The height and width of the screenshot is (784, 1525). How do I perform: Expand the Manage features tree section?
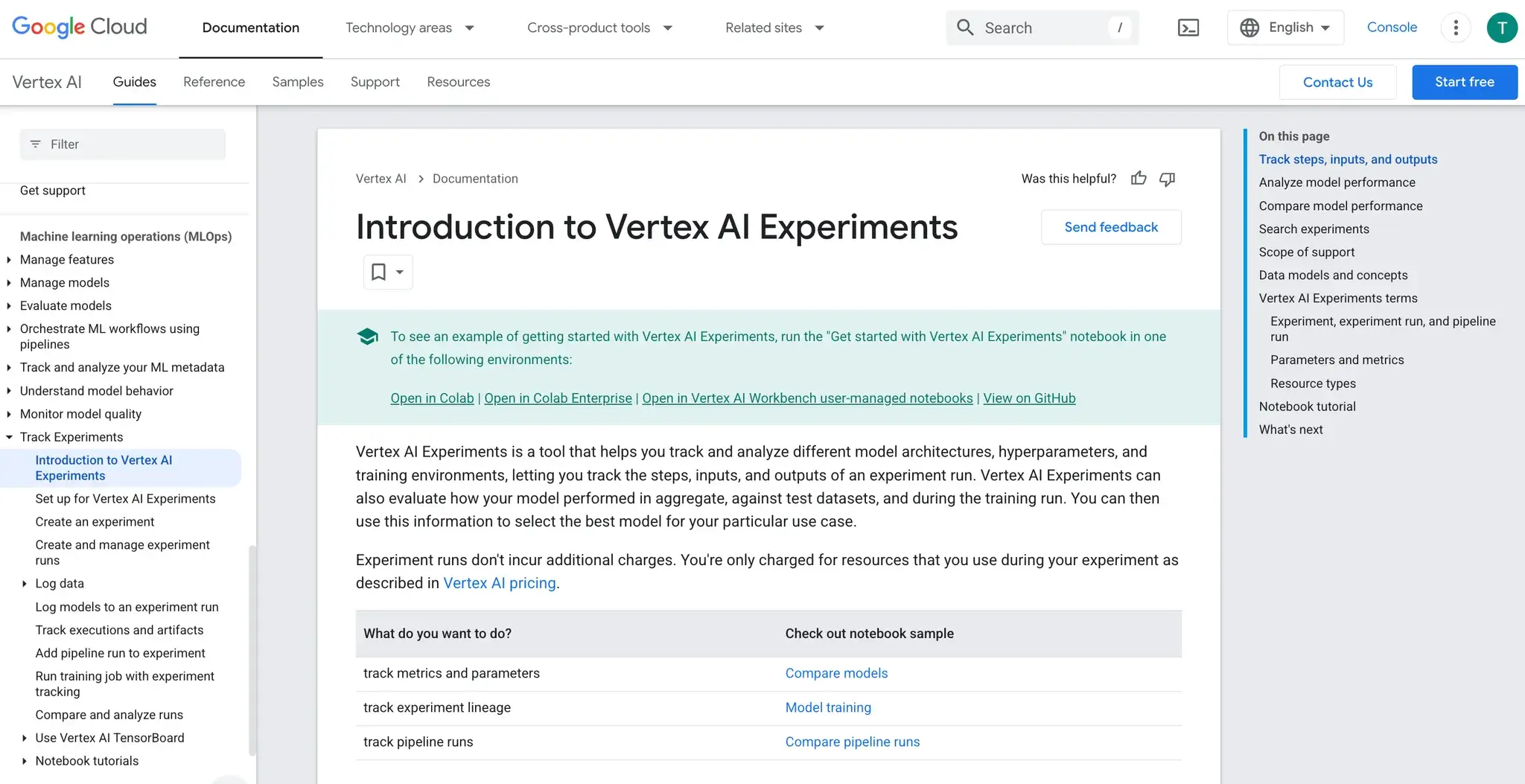point(9,260)
